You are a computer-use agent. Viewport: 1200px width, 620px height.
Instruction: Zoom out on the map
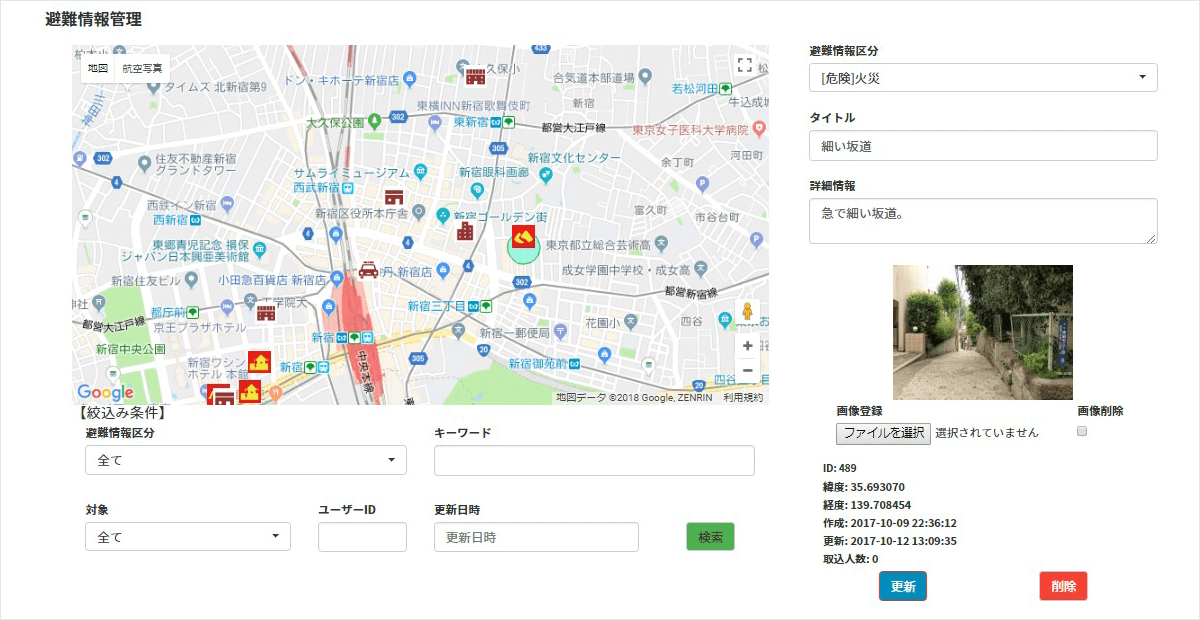pos(747,371)
